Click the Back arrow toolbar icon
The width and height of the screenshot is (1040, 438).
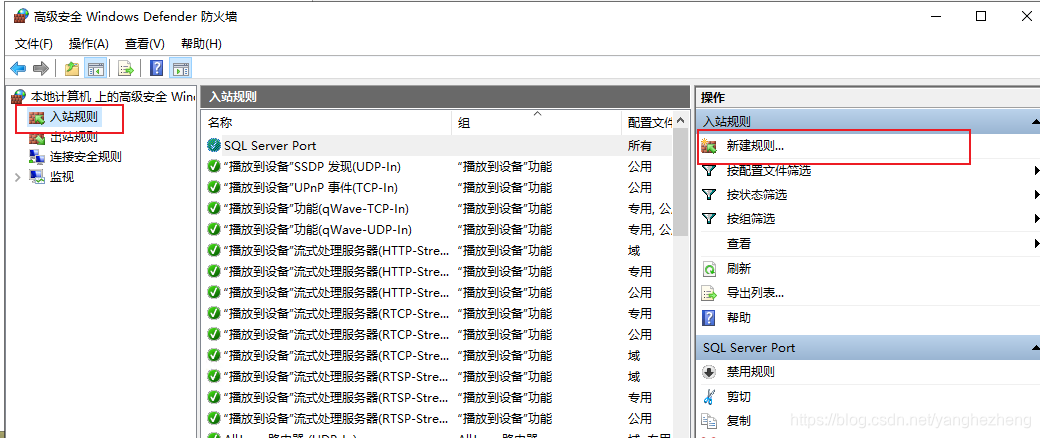point(18,68)
